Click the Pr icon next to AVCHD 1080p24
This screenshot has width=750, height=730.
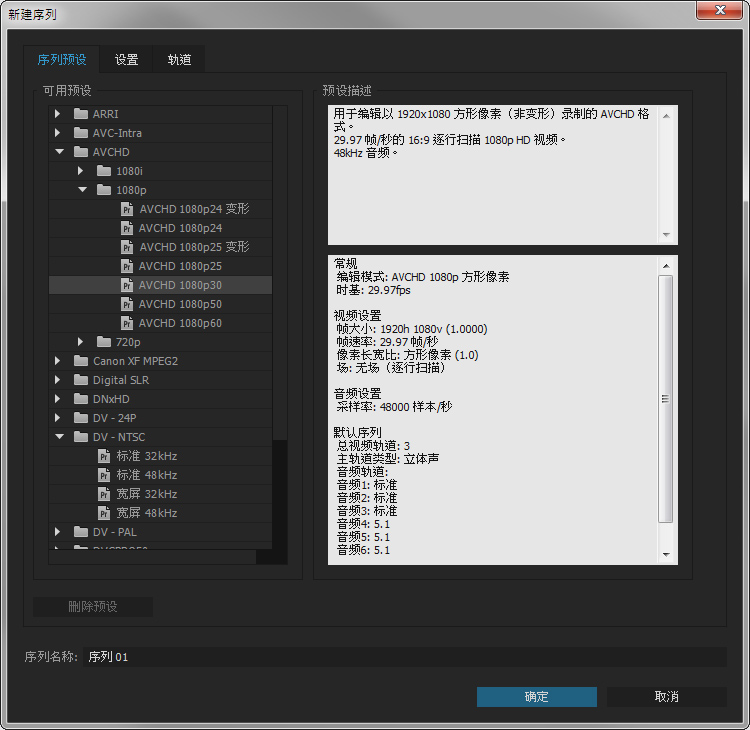point(127,228)
